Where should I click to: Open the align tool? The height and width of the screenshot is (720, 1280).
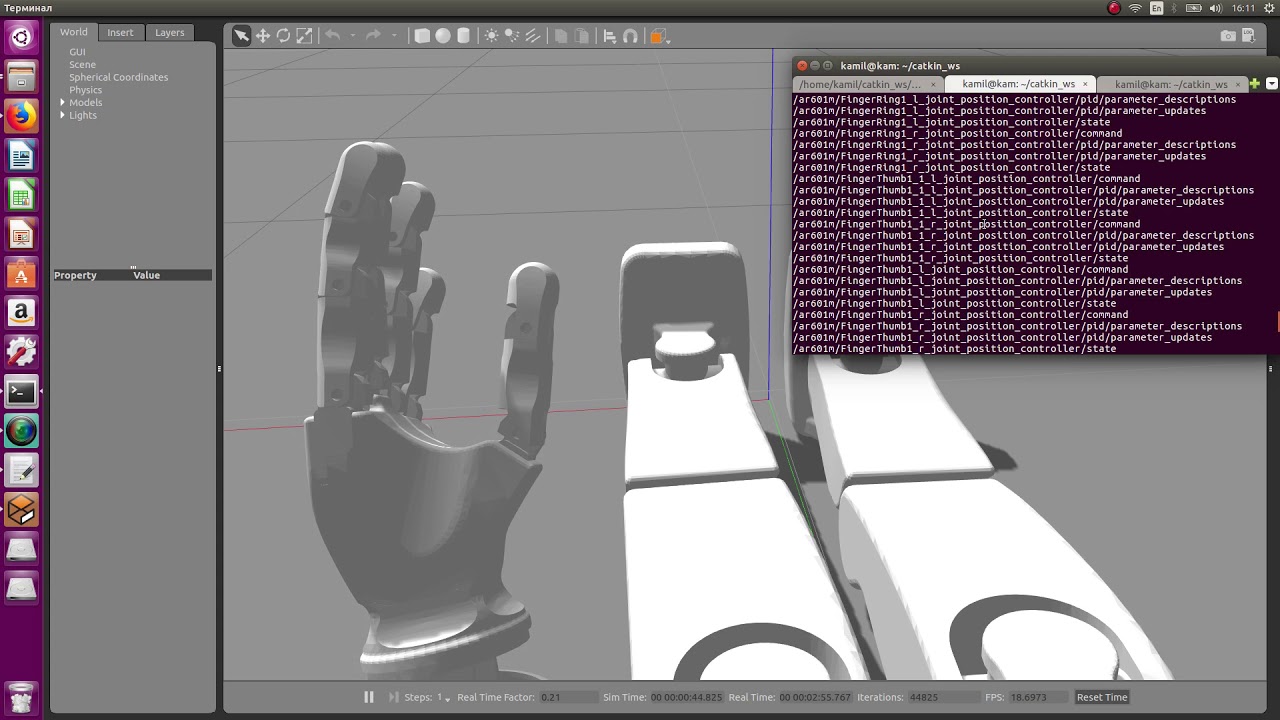[x=609, y=36]
